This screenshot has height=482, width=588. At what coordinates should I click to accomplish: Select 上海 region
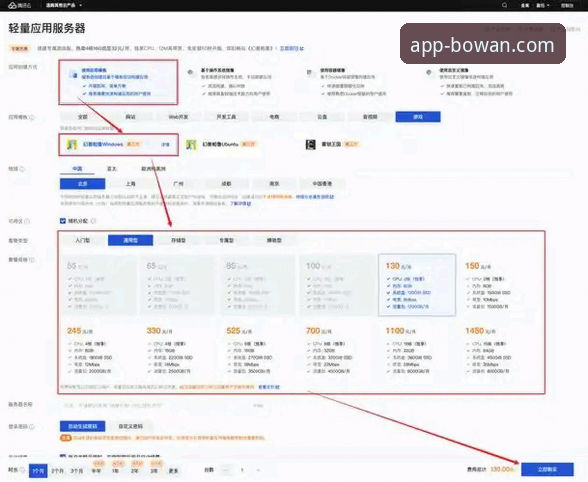click(x=130, y=184)
